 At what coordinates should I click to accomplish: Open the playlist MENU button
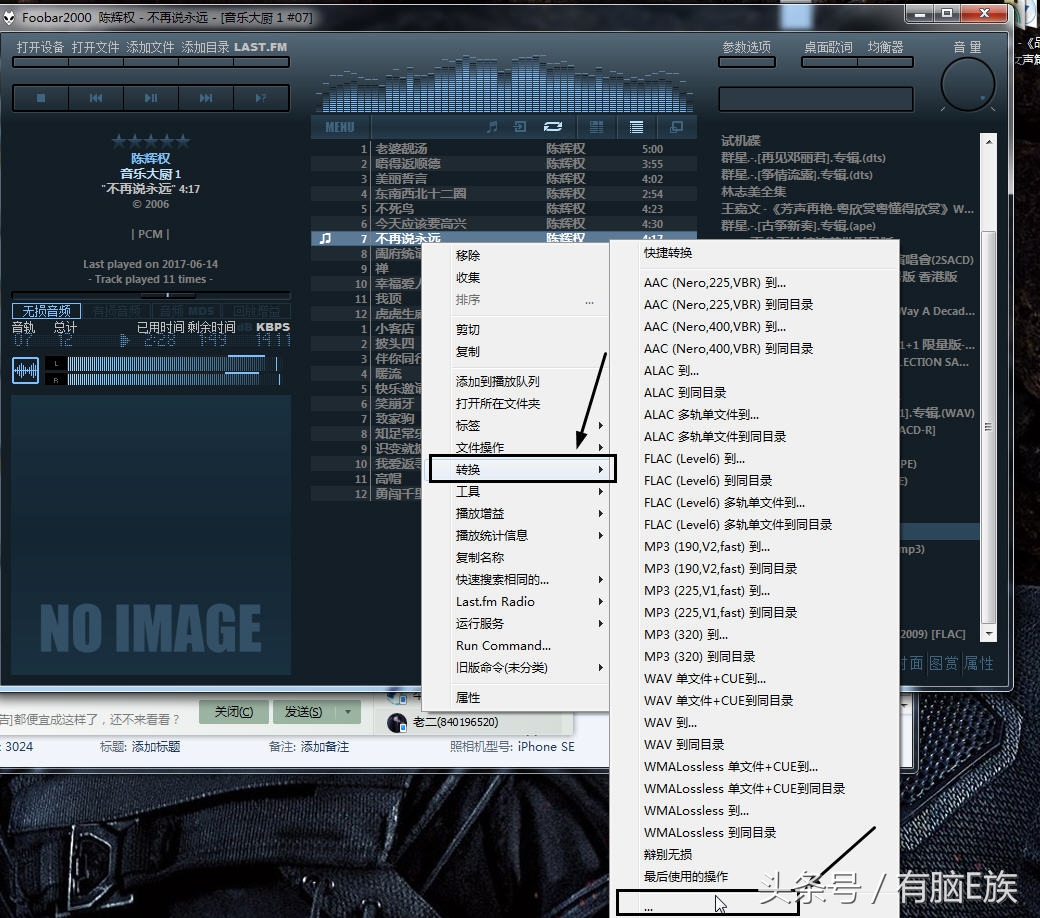click(340, 127)
